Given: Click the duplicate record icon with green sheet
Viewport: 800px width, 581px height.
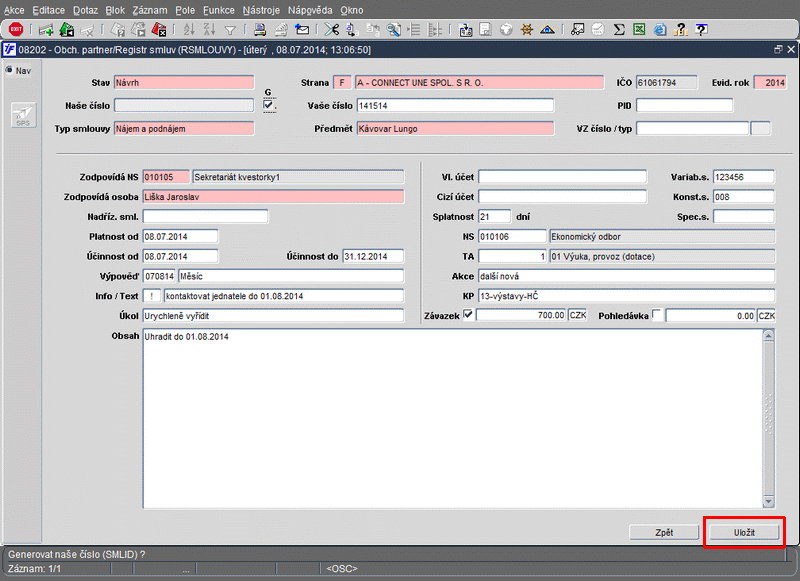Looking at the screenshot, I should tap(67, 30).
